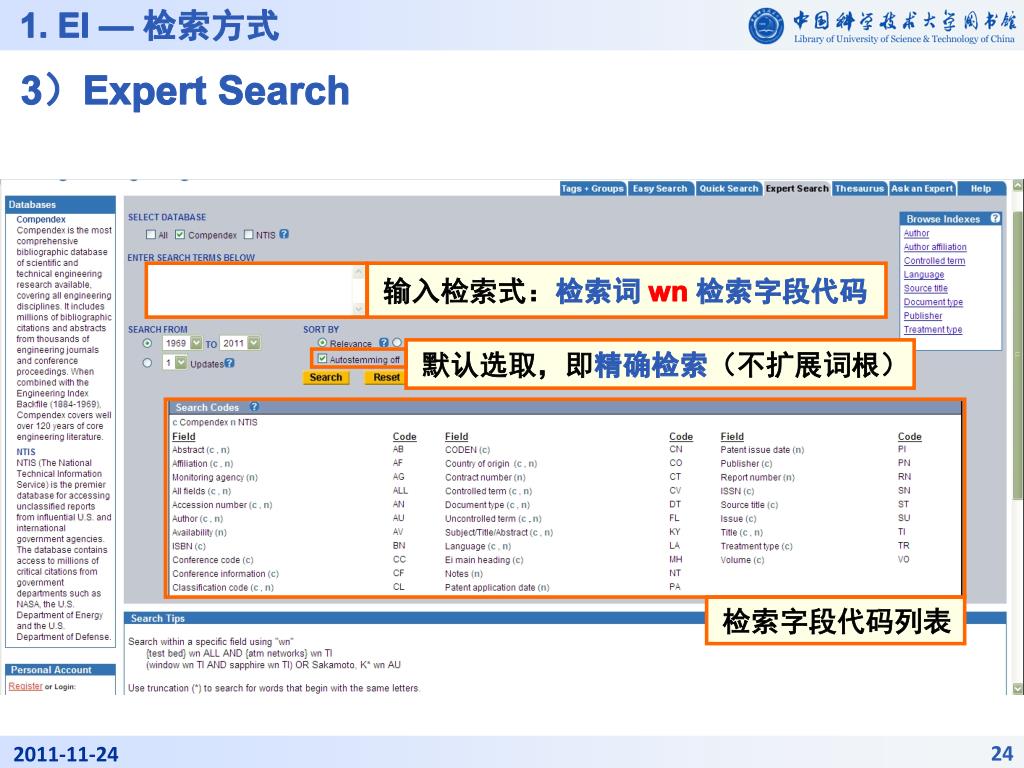Click the Patent issue date (n) entry
1024x768 pixels.
click(x=762, y=450)
